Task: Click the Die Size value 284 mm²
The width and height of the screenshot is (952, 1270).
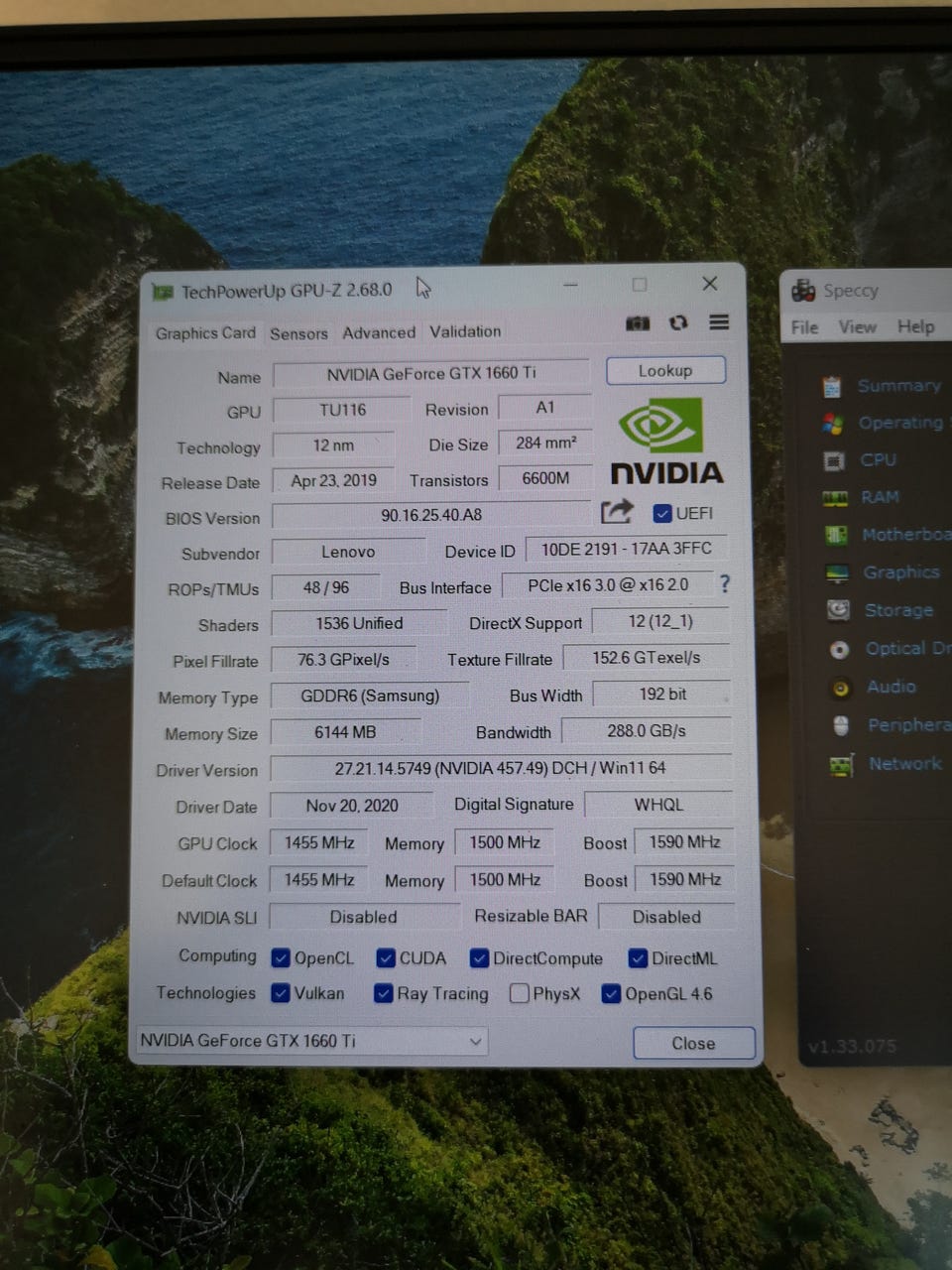Action: (x=545, y=443)
